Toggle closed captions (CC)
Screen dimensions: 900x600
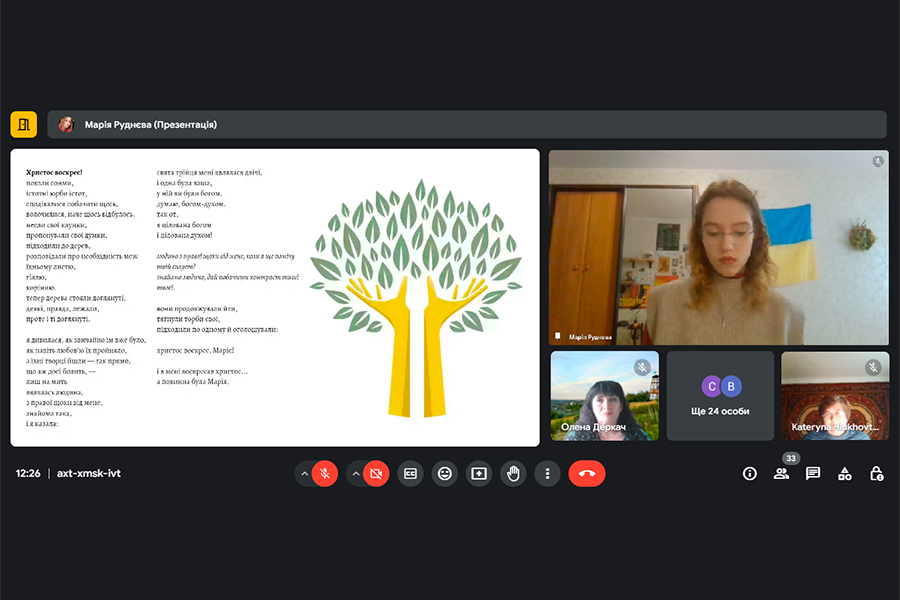(410, 474)
